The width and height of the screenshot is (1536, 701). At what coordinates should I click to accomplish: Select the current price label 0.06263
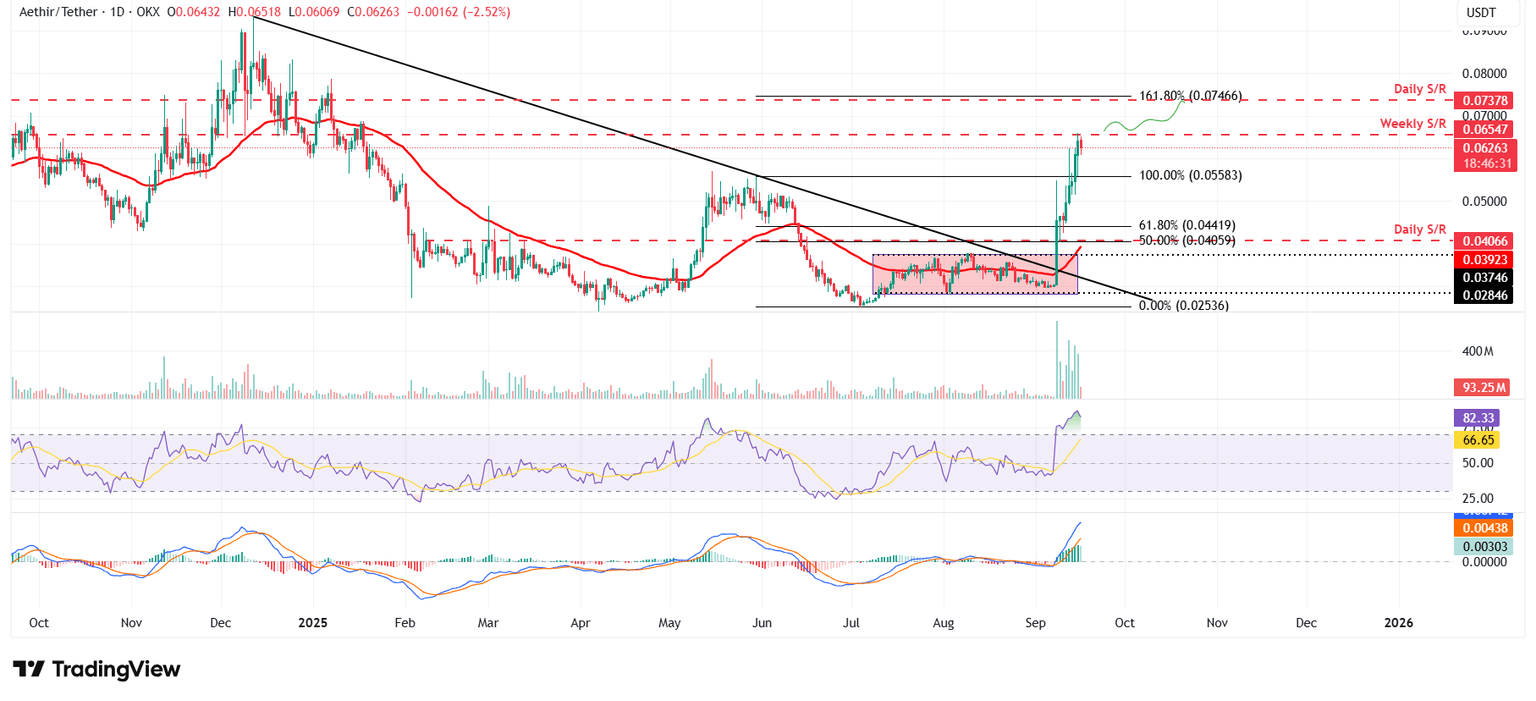(x=1483, y=148)
